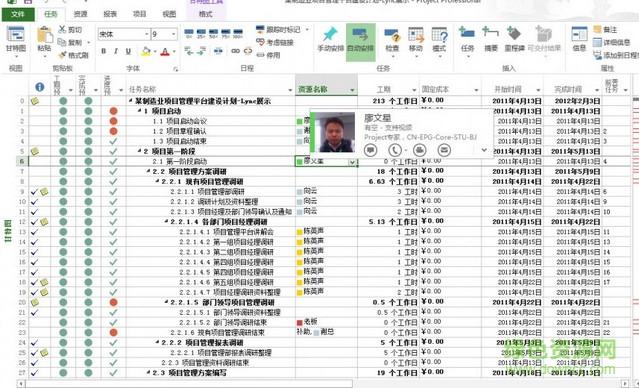Screen dimensions: 639x388
Task: Collapse the 1 项目启动 summary task
Action: (139, 111)
